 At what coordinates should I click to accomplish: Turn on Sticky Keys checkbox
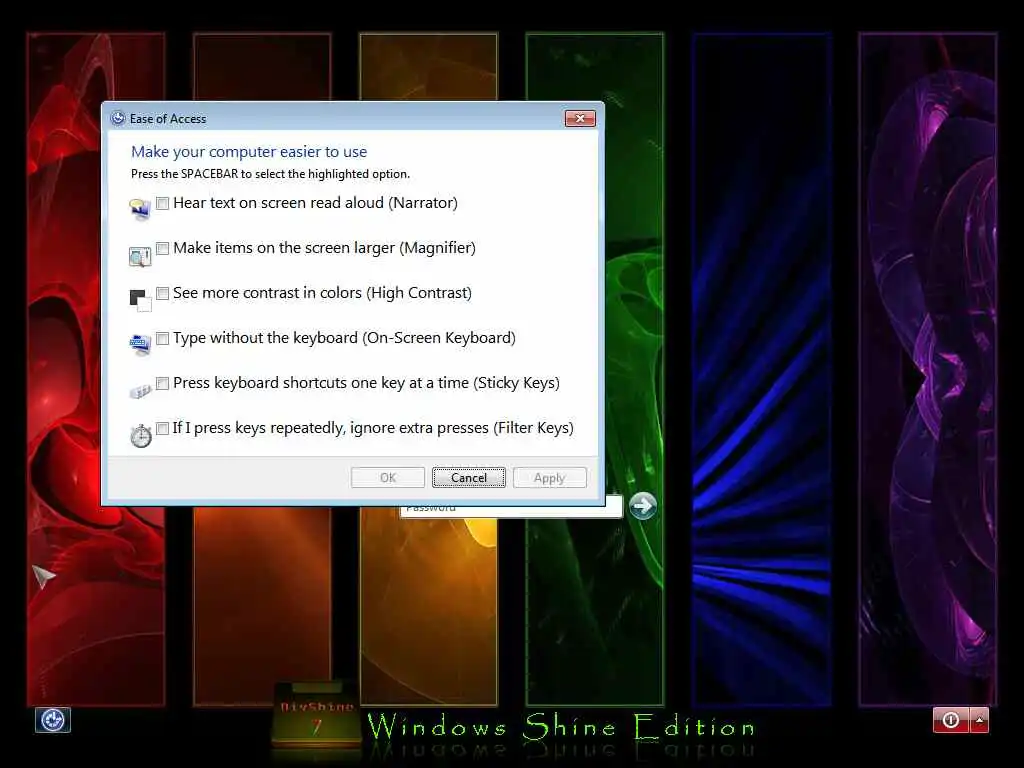(x=163, y=383)
